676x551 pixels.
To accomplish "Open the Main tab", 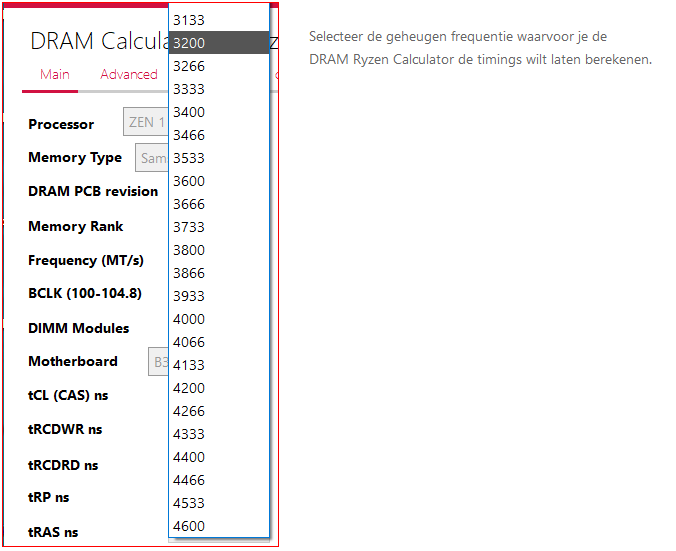I will [x=55, y=74].
